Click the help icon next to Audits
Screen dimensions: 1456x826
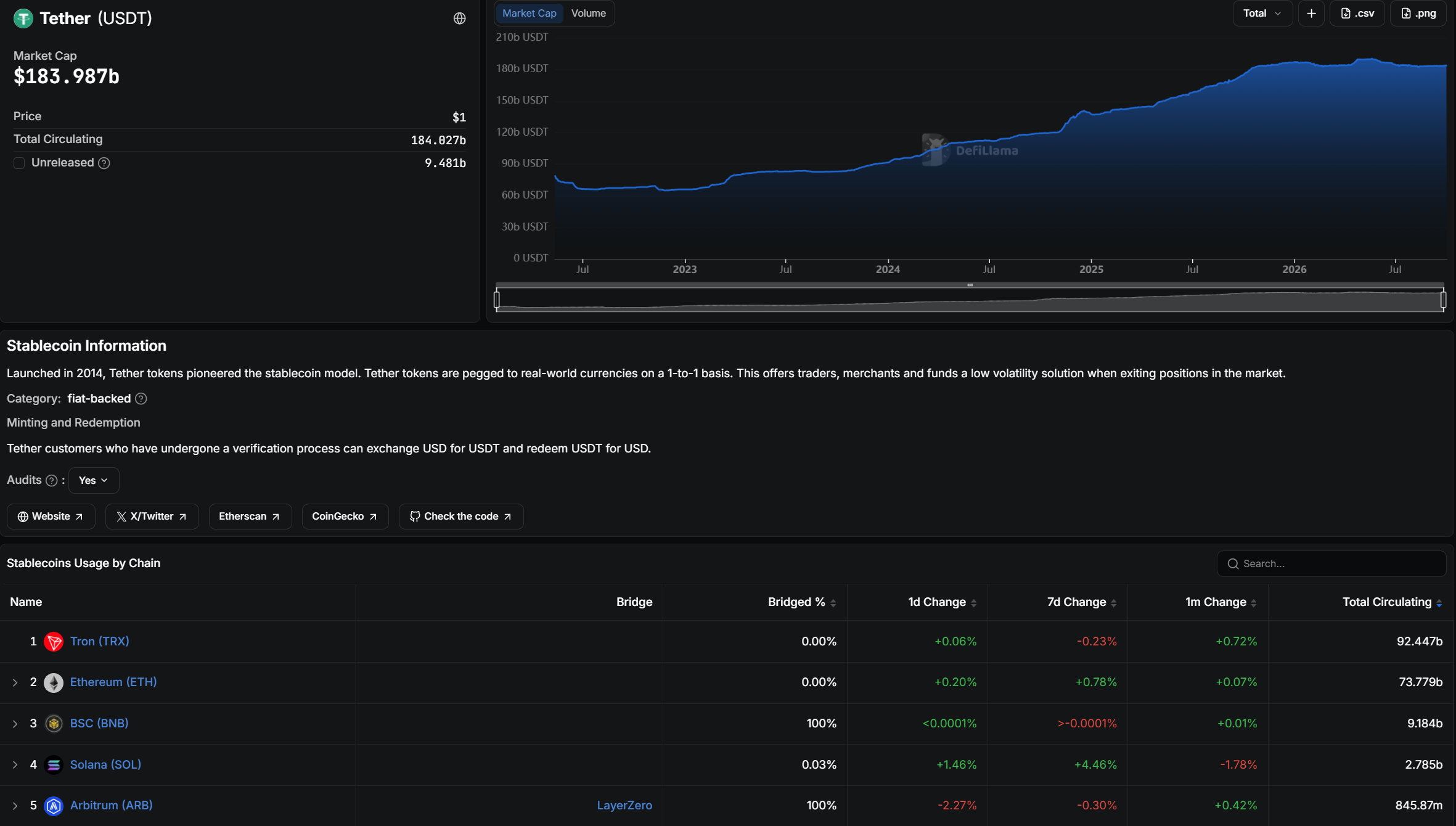(x=52, y=480)
